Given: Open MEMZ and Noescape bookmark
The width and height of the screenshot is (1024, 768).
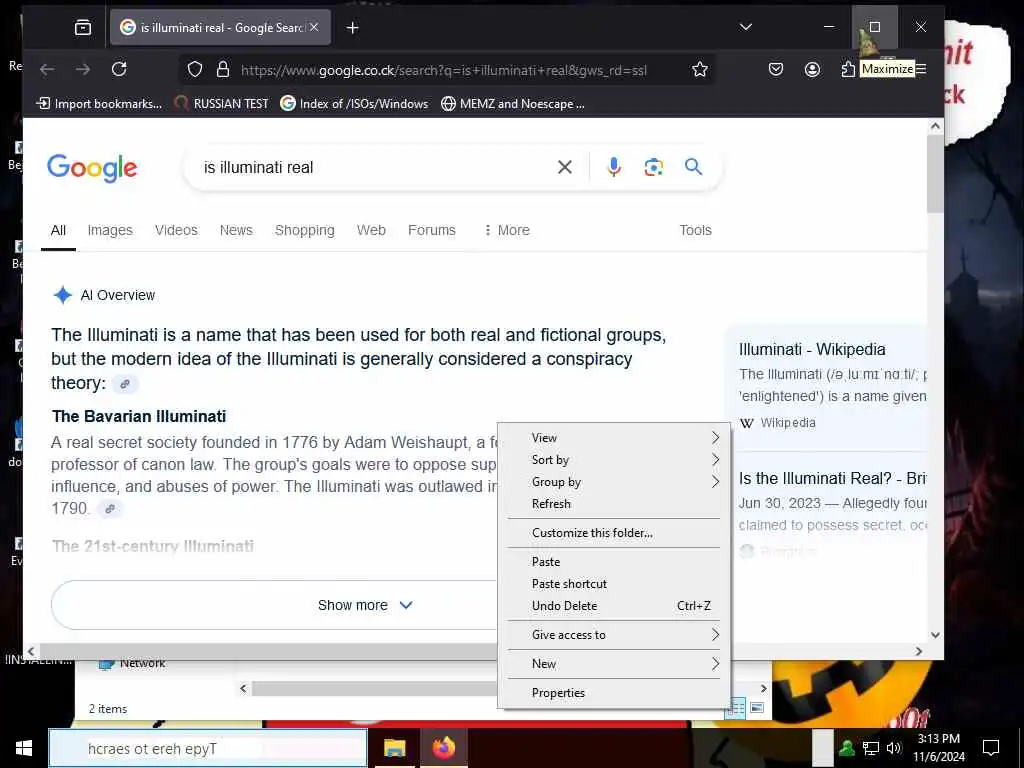Looking at the screenshot, I should [x=513, y=103].
